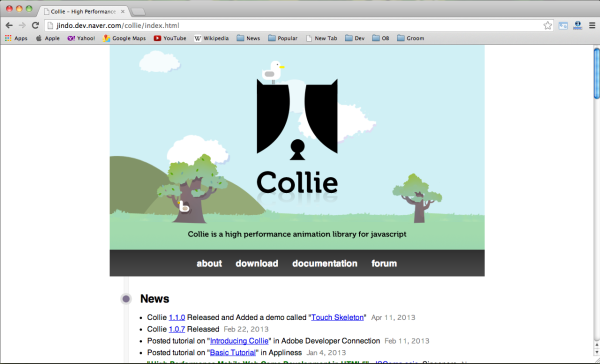
Task: Open a new tab with the new-tab button
Action: coord(138,12)
